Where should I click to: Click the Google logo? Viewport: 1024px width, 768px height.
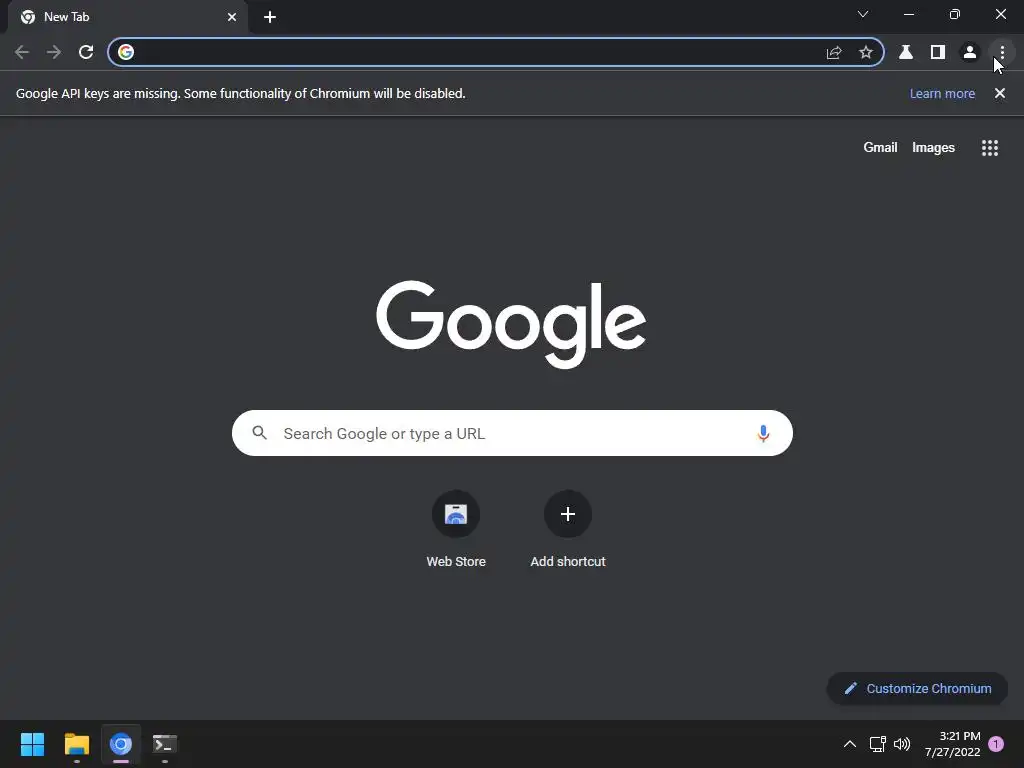click(x=511, y=325)
